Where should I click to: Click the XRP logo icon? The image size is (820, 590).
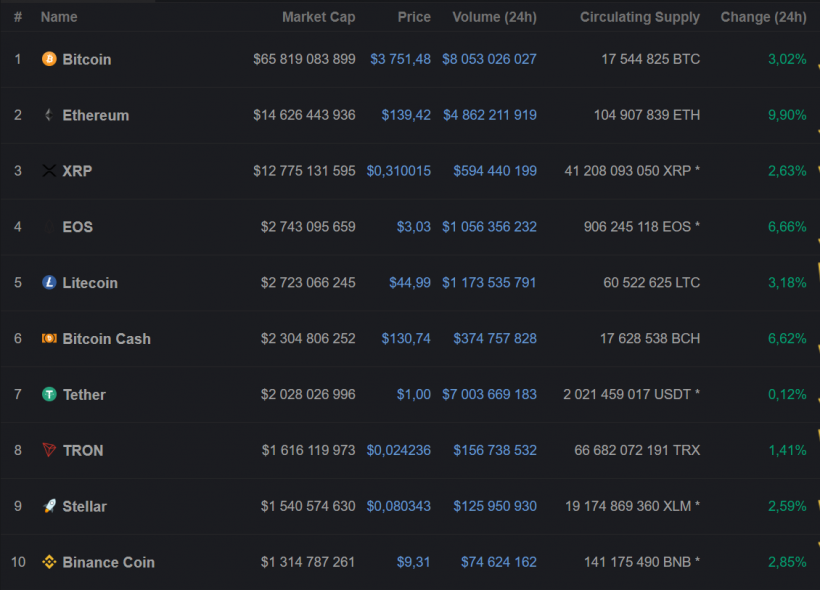point(49,171)
